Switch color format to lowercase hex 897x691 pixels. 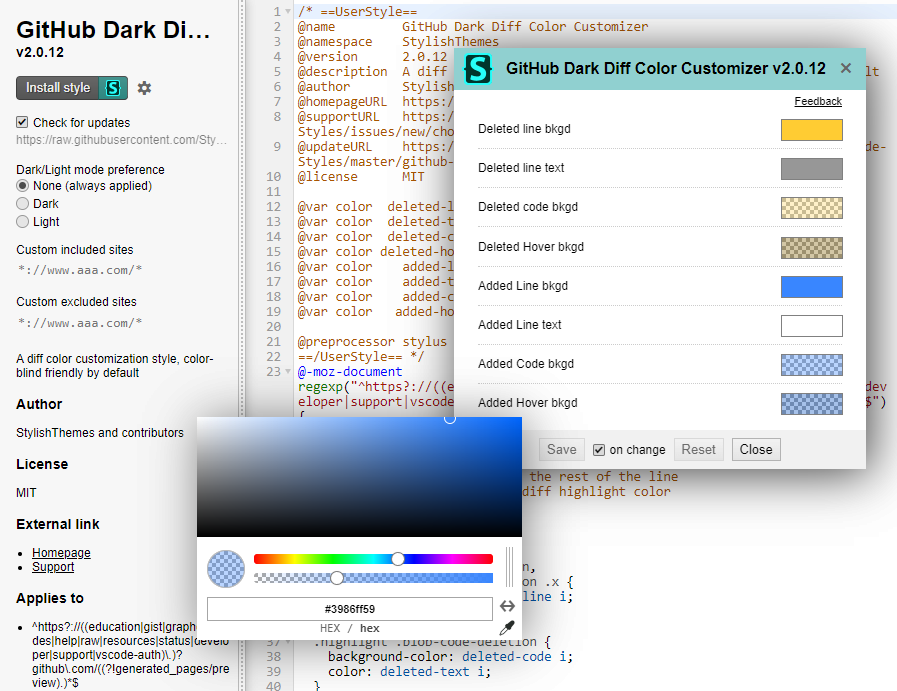coord(370,628)
